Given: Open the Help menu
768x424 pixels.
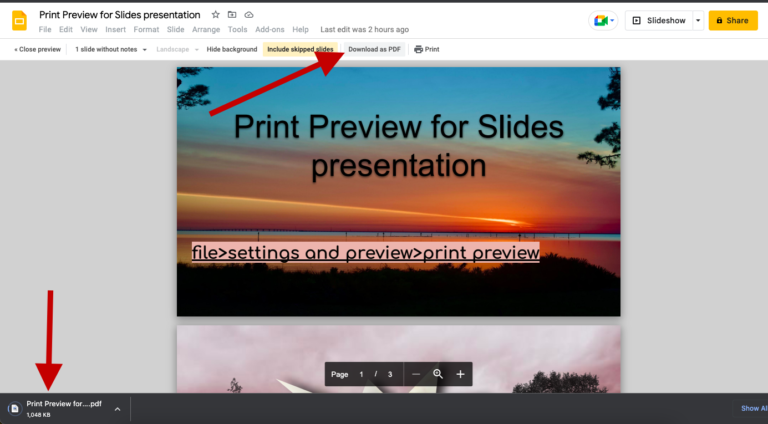Looking at the screenshot, I should [x=300, y=29].
